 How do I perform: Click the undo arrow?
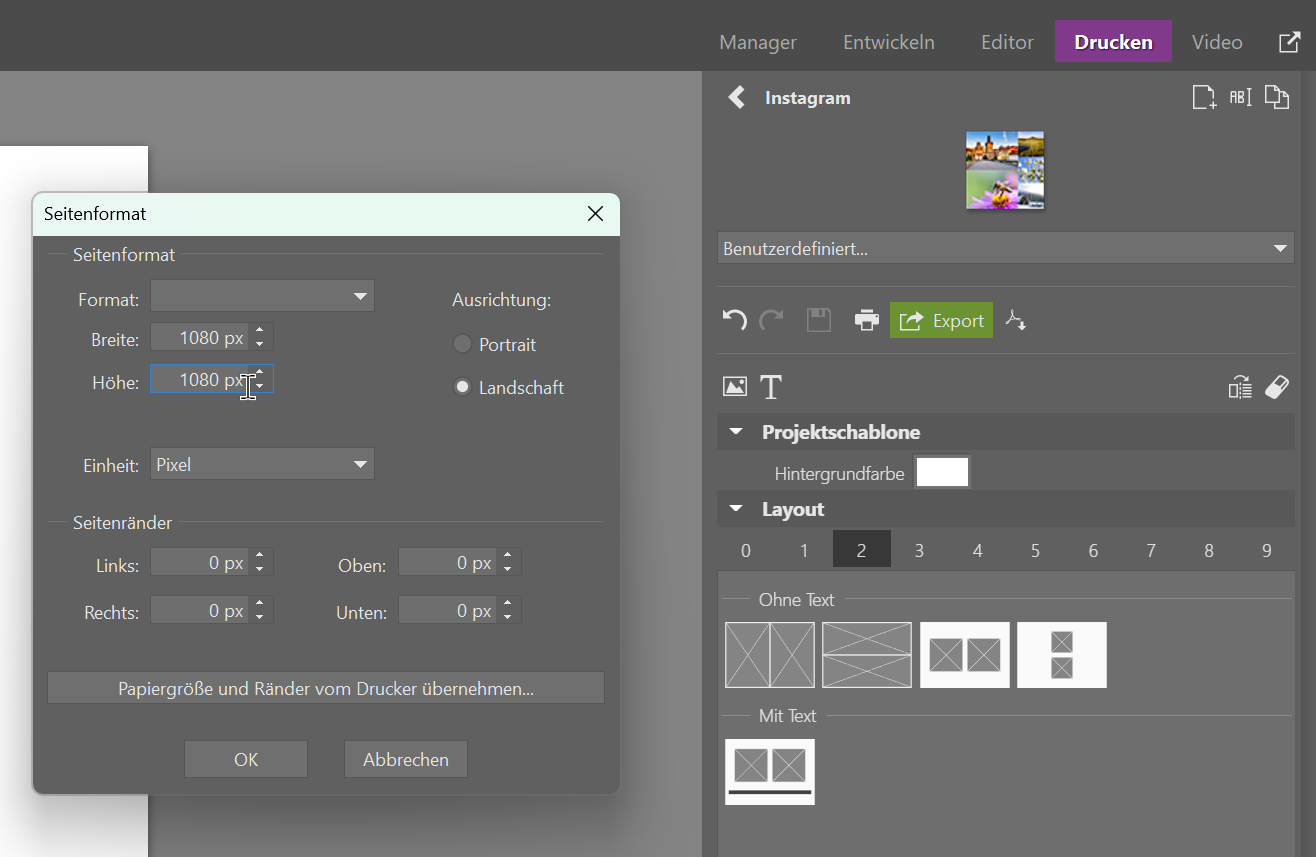tap(734, 321)
